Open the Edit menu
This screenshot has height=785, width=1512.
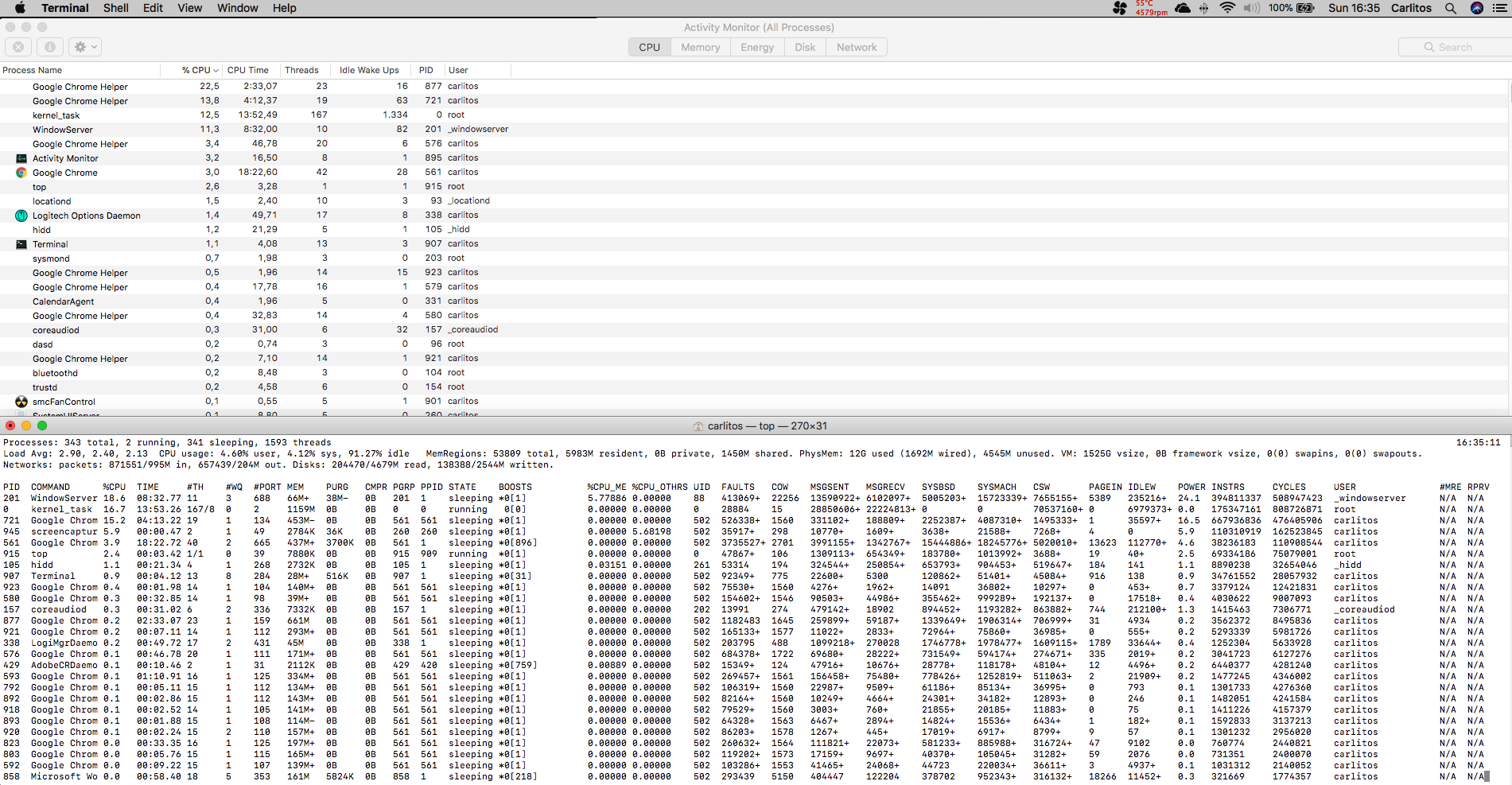(x=153, y=8)
